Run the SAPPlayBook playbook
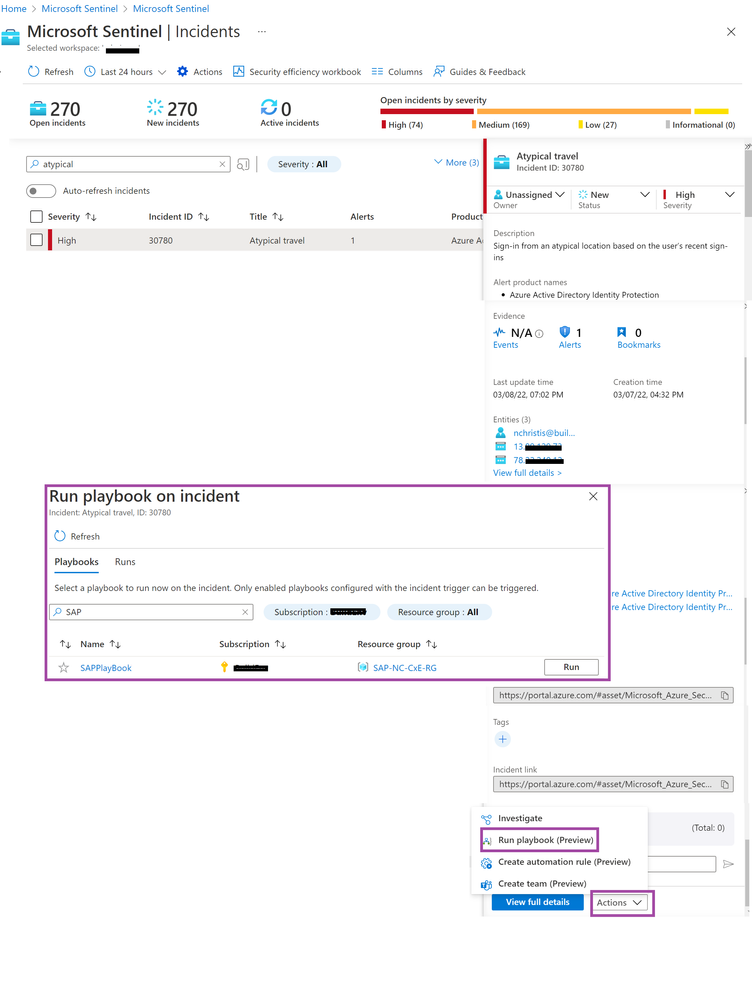The image size is (752, 999). coord(571,667)
